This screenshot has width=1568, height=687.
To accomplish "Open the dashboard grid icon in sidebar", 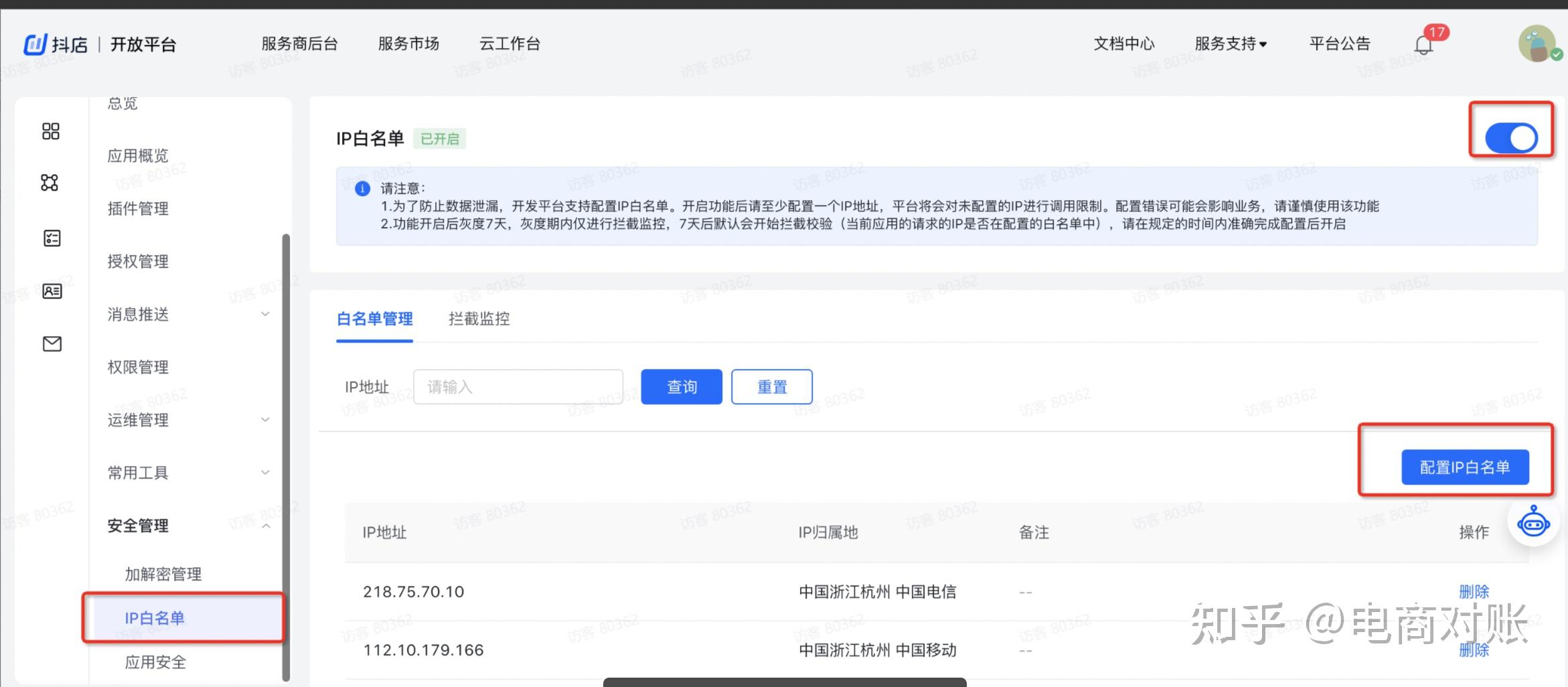I will pyautogui.click(x=51, y=131).
